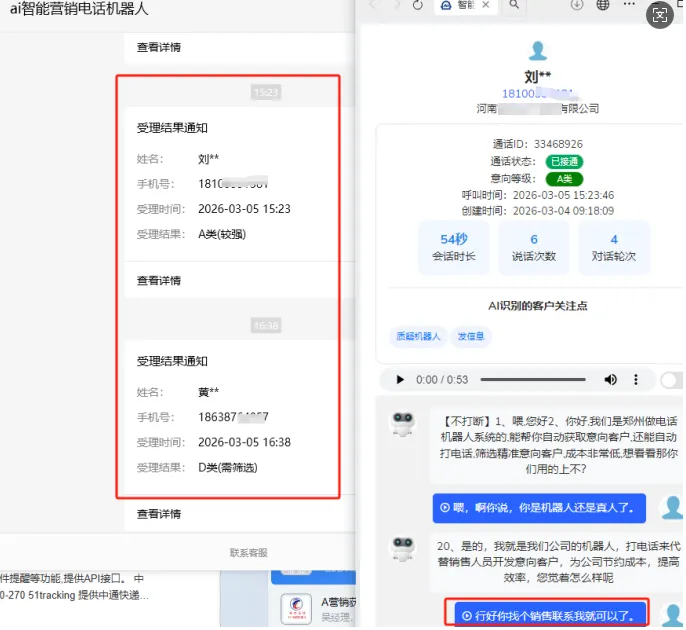Image resolution: width=686 pixels, height=630 pixels.
Task: Select the 4 对话轮次 stat card
Action: click(614, 248)
